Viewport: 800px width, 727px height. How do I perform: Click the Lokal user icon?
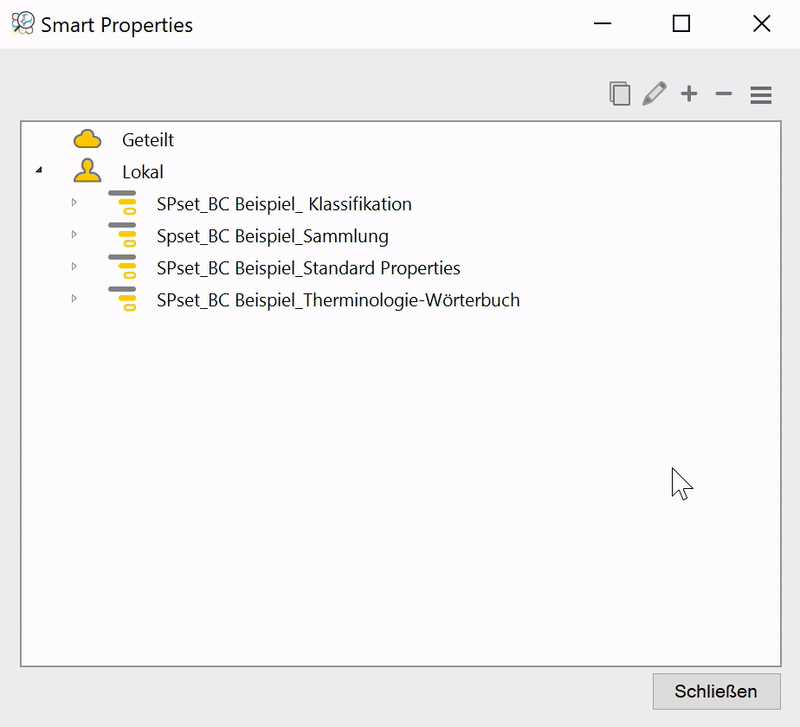[88, 171]
